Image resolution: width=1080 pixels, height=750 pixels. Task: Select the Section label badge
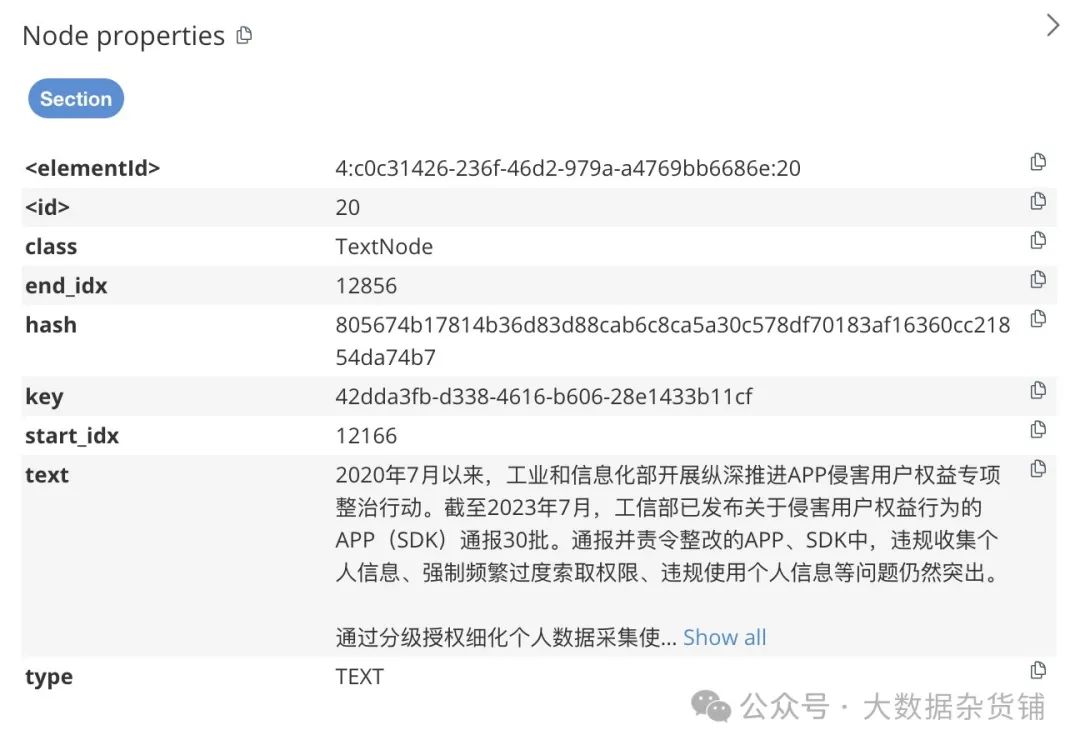pyautogui.click(x=76, y=98)
